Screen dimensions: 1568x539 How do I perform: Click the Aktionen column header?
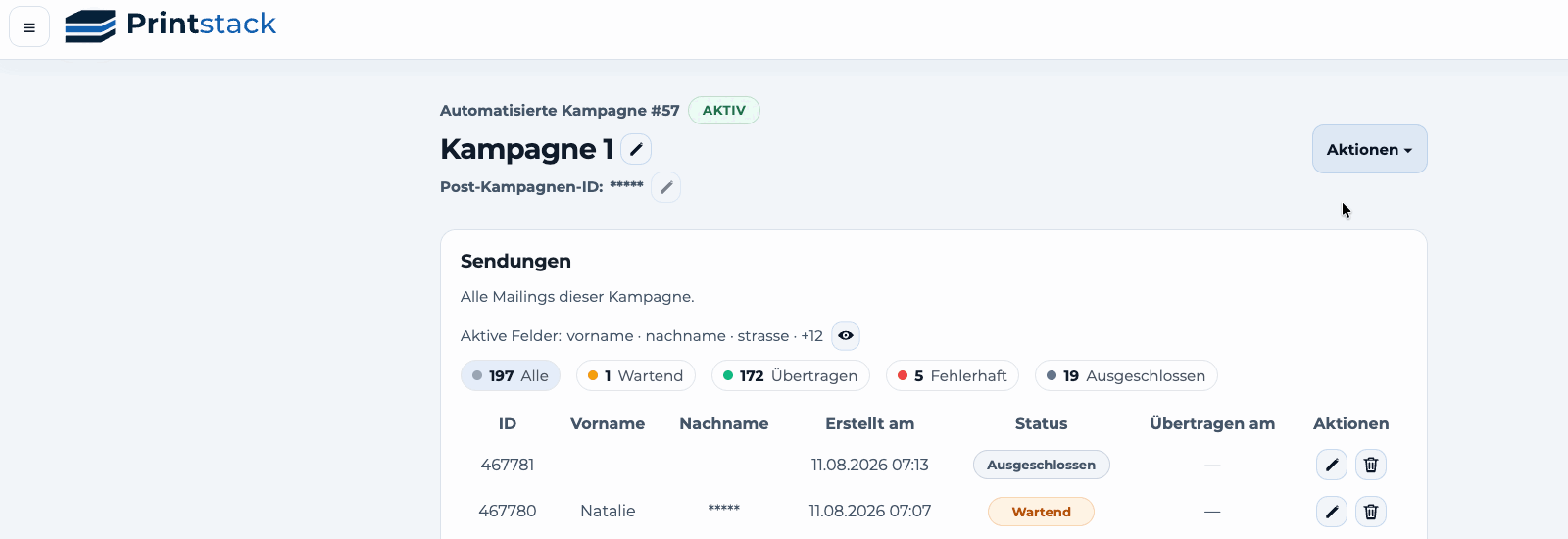point(1351,423)
